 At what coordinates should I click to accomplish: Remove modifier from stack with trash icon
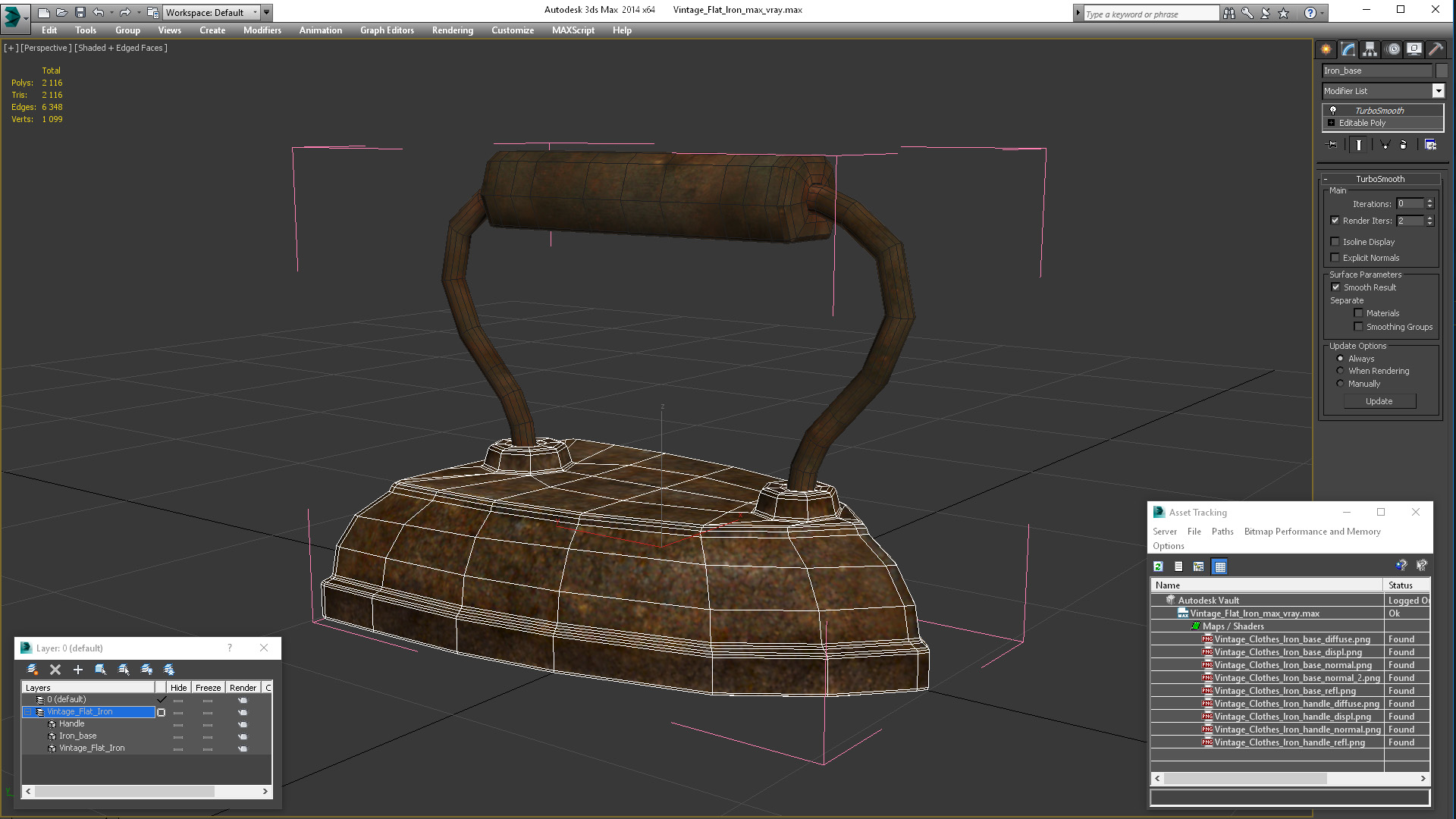tap(1403, 145)
